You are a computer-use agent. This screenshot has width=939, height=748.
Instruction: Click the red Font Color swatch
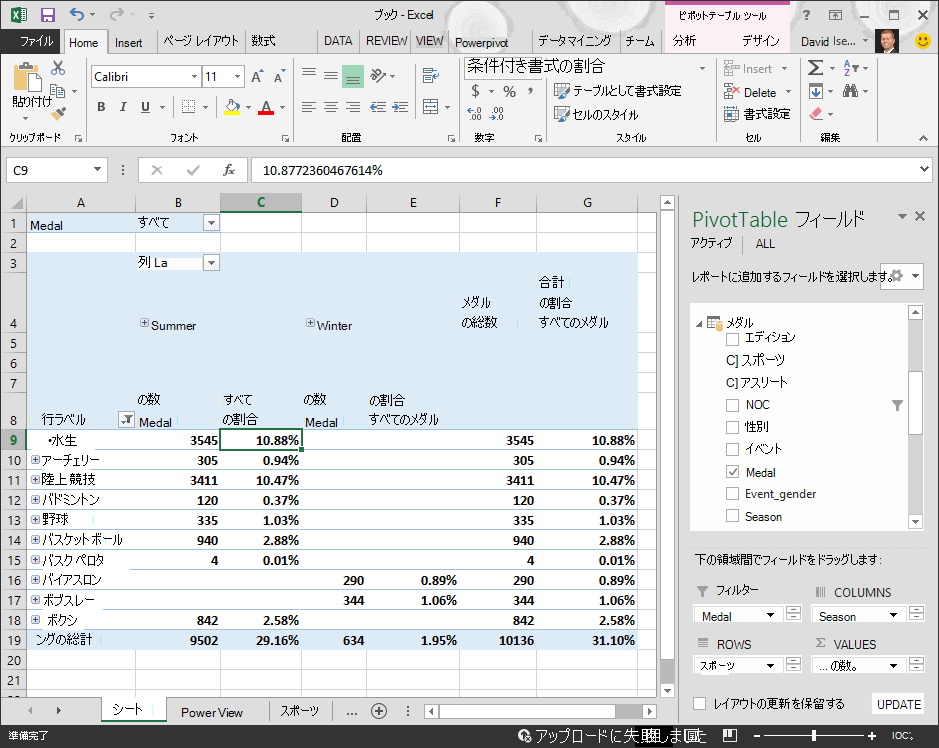tap(266, 107)
